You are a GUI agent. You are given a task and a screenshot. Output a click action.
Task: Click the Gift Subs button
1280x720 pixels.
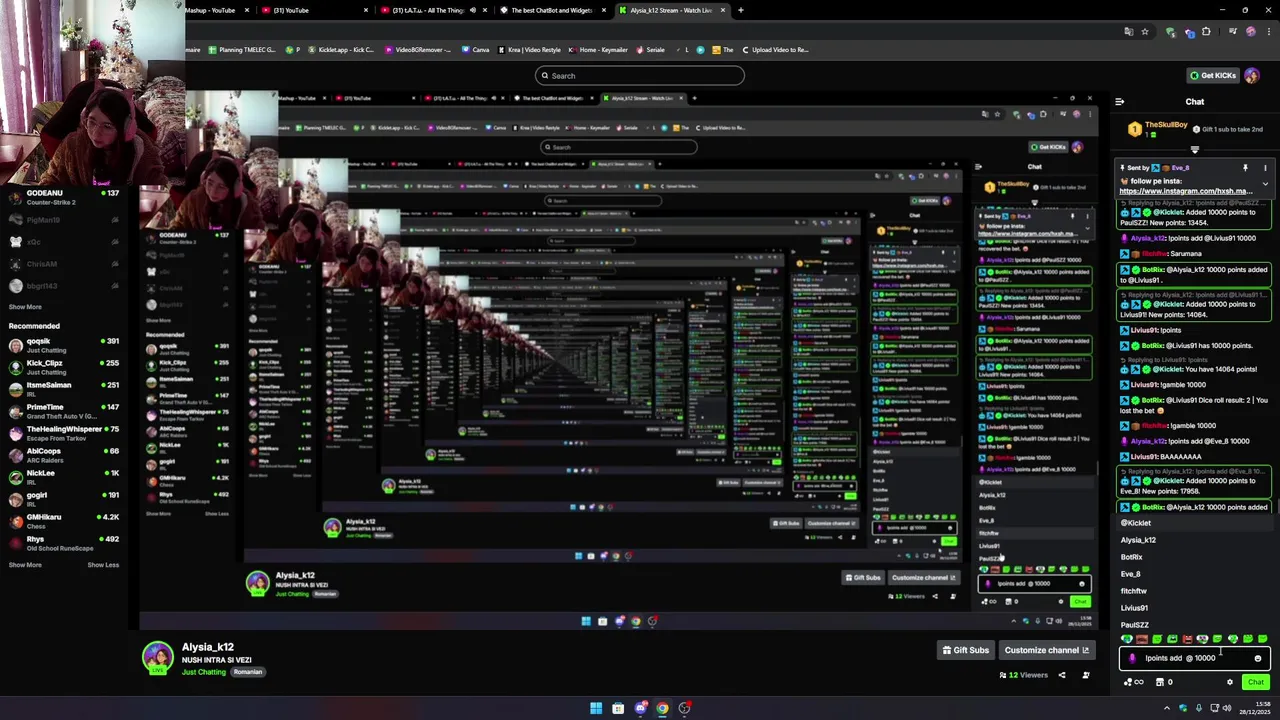tap(965, 650)
